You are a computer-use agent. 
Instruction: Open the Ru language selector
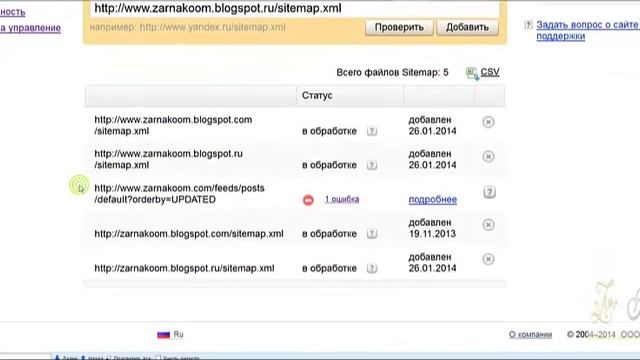click(x=178, y=334)
